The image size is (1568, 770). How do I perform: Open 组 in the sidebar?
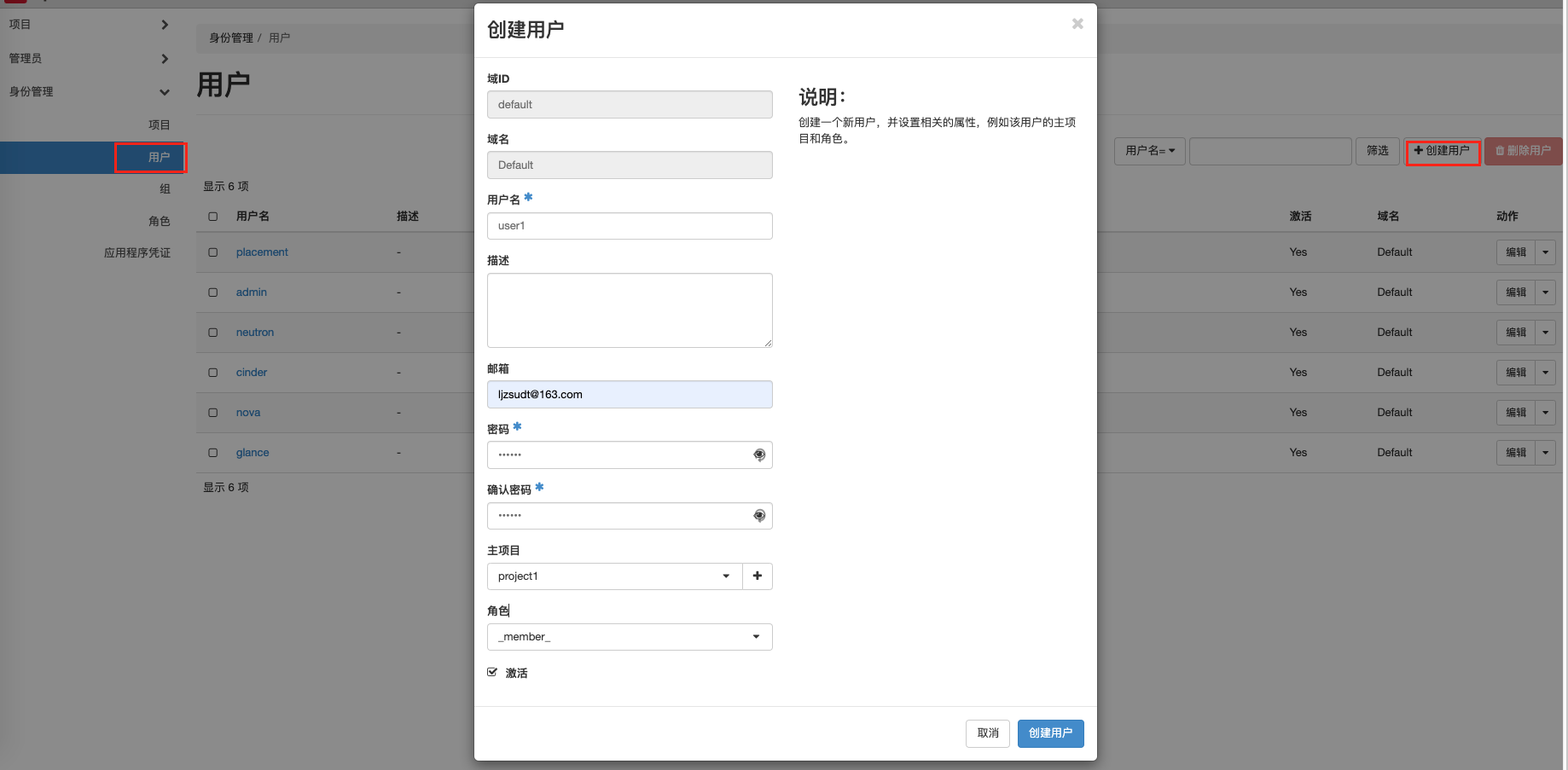point(166,189)
